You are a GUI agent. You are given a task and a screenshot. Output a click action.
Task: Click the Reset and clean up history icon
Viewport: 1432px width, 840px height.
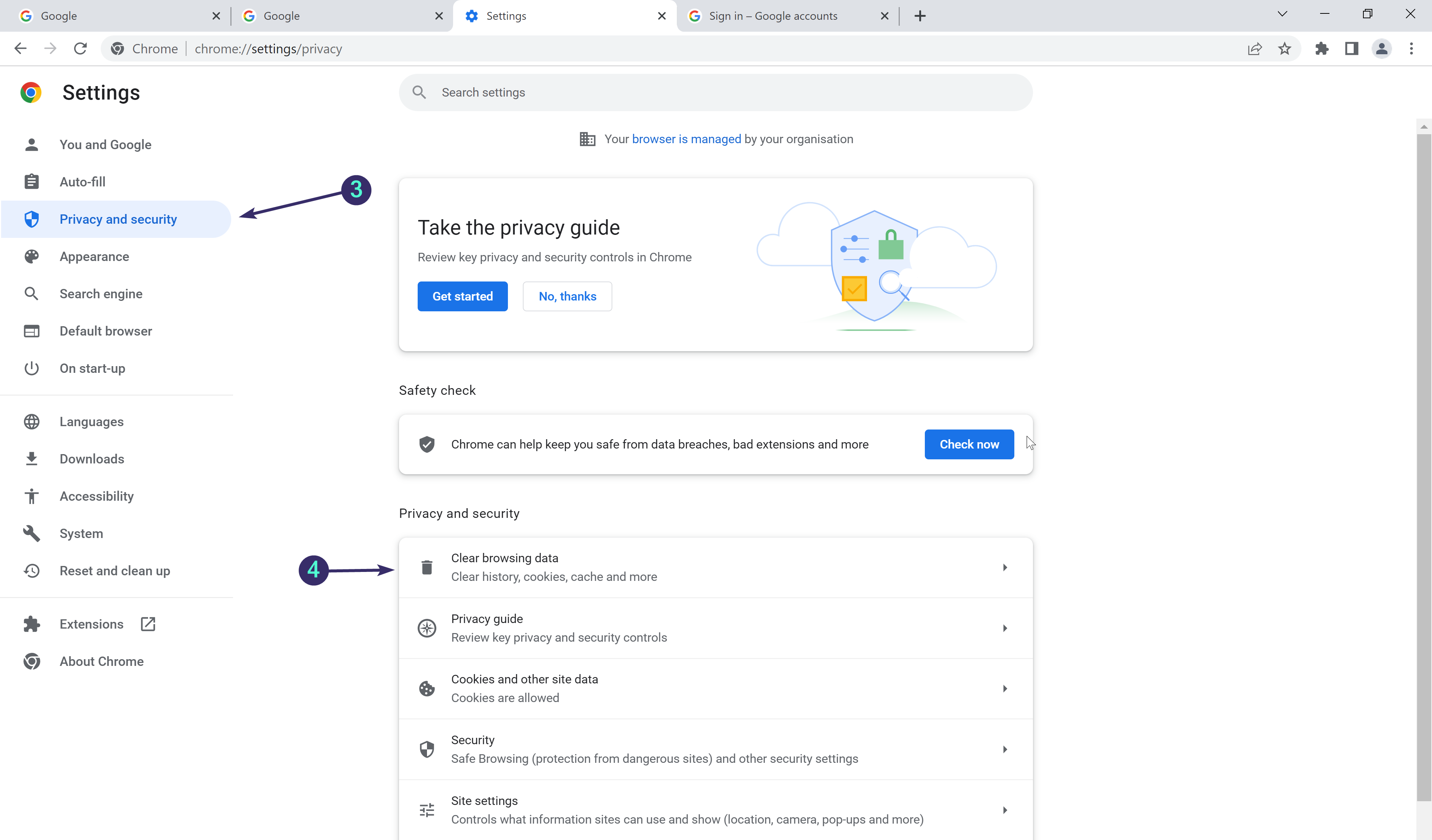point(32,571)
